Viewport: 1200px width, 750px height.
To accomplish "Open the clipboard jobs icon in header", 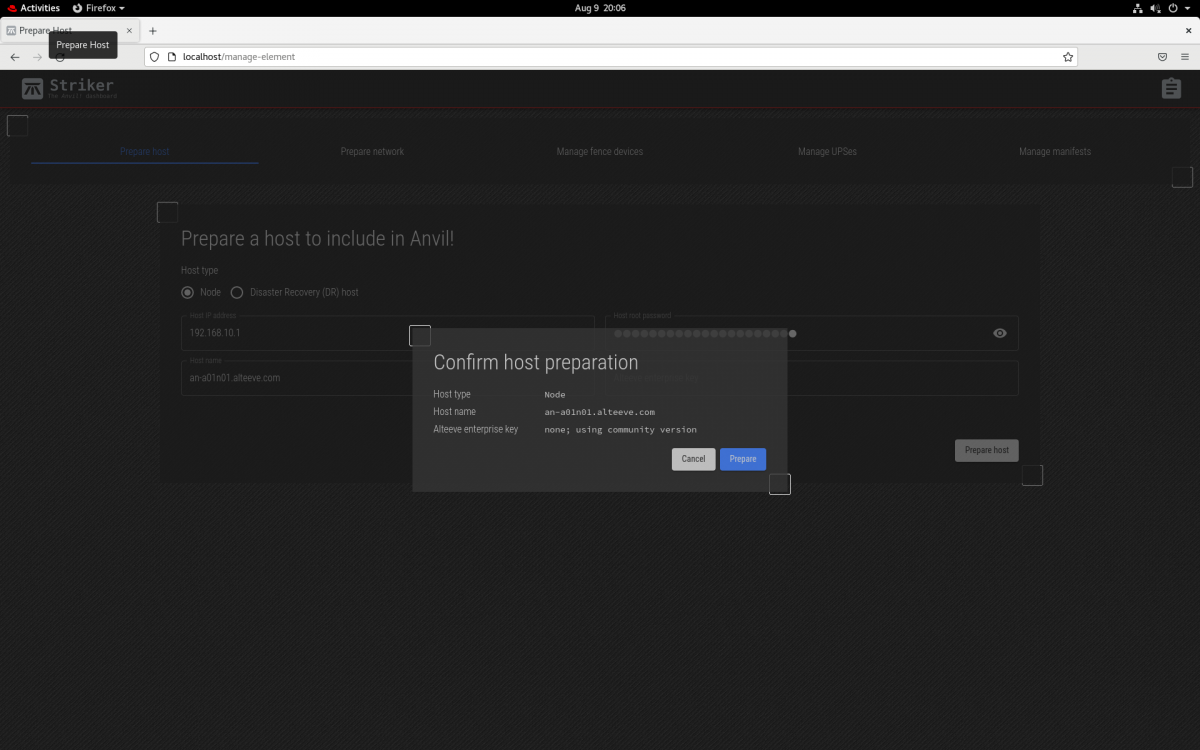I will click(1171, 89).
